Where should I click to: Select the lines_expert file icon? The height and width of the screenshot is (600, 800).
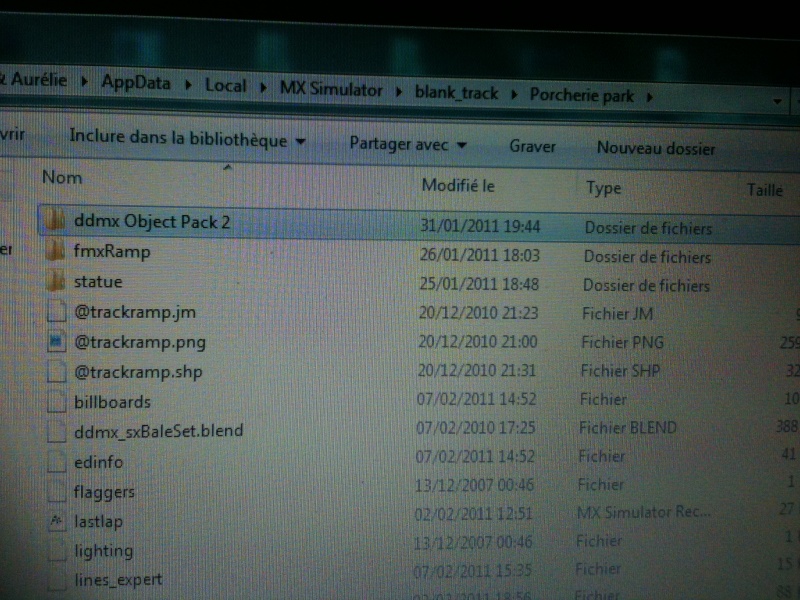[x=57, y=580]
